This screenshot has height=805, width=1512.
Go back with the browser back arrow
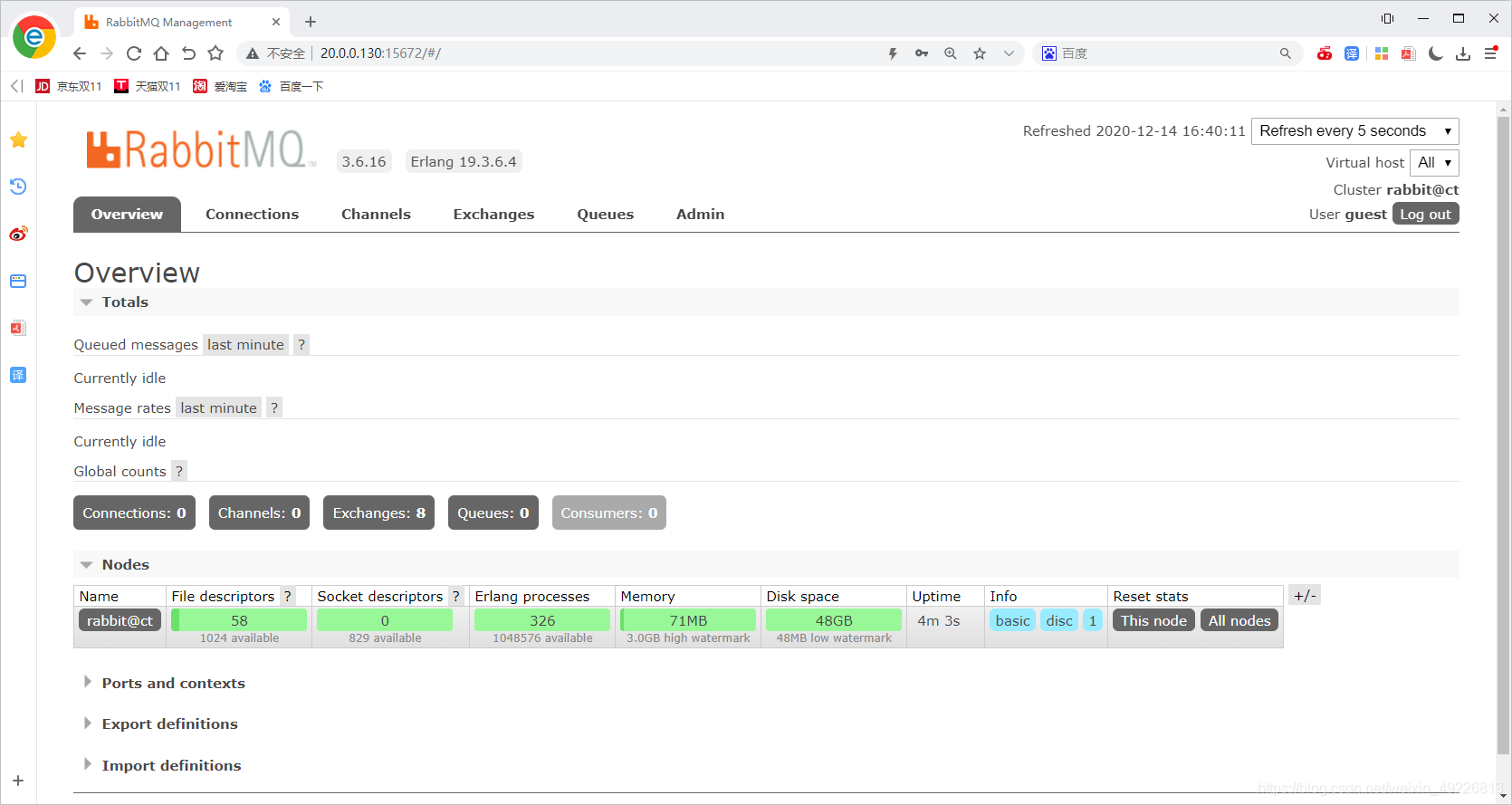tap(80, 53)
